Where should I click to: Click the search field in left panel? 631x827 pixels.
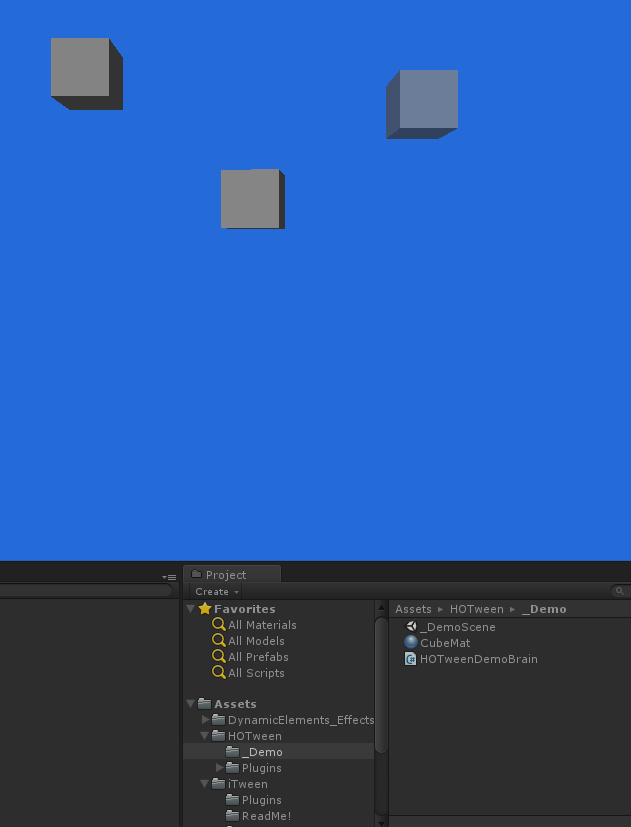(84, 590)
